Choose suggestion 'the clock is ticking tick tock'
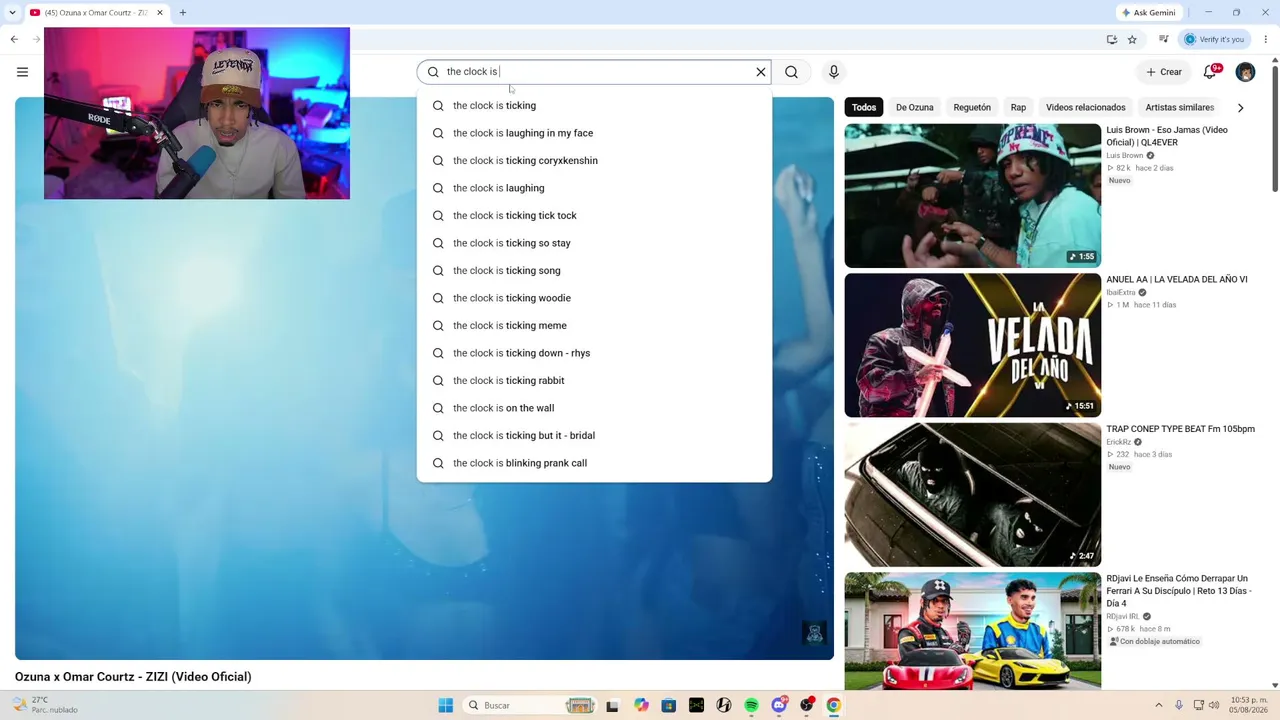Viewport: 1280px width, 720px height. [594, 215]
